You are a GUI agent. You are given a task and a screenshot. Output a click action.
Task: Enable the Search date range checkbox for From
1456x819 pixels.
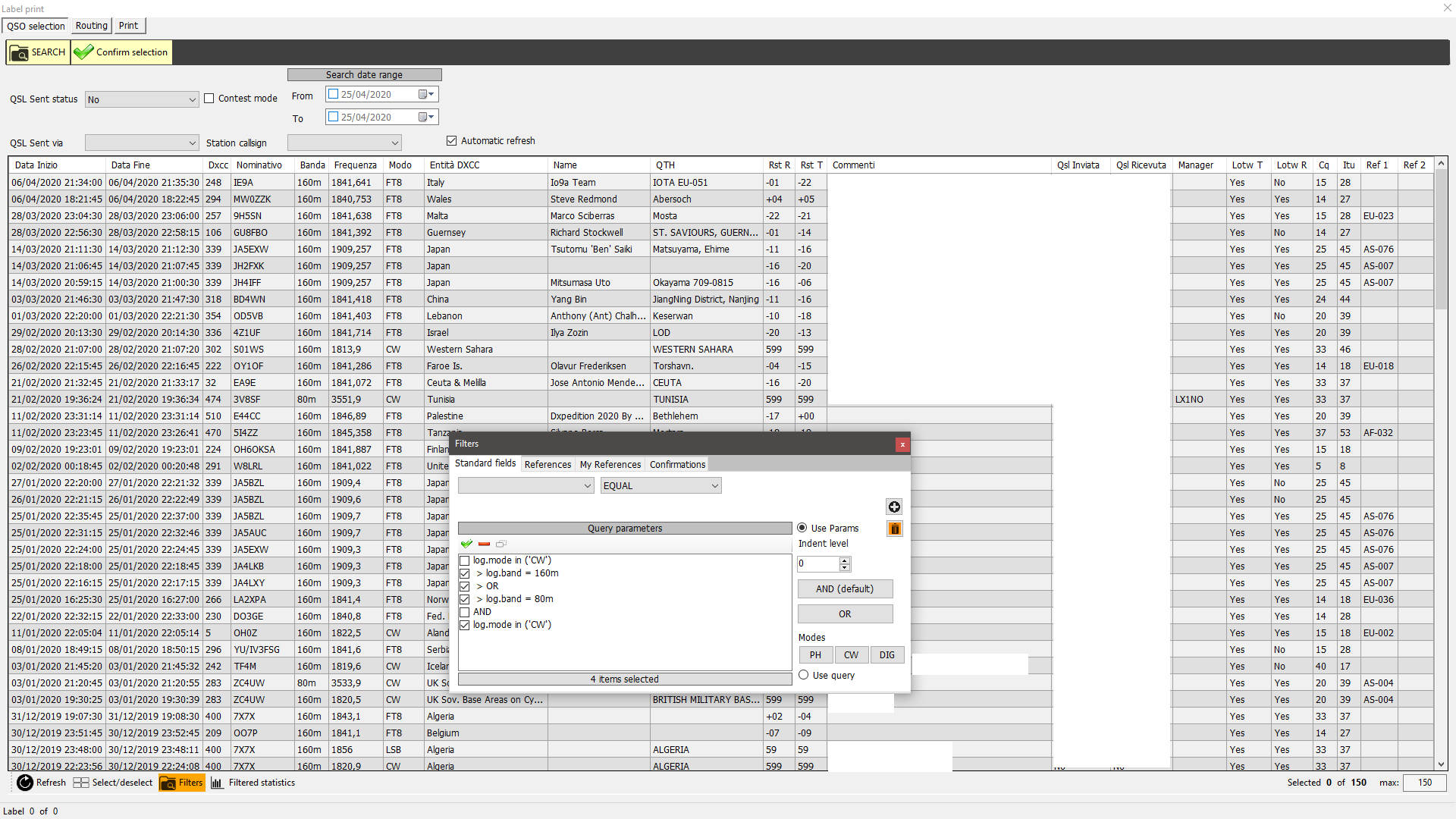332,94
